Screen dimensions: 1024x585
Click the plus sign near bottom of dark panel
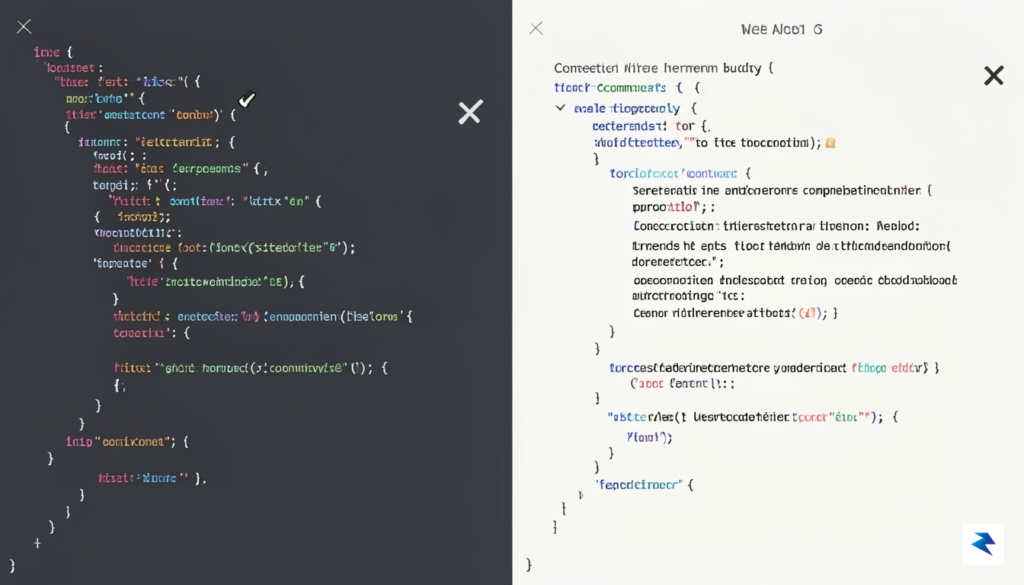[x=37, y=543]
